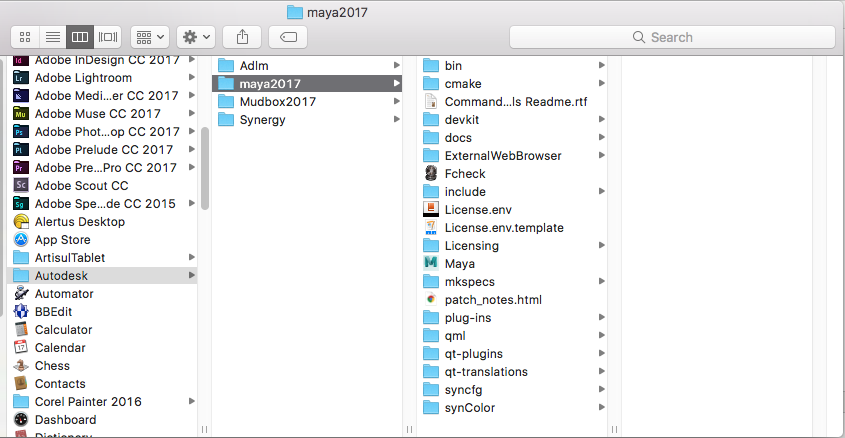Select the column view button
This screenshot has width=845, height=438.
coord(80,37)
